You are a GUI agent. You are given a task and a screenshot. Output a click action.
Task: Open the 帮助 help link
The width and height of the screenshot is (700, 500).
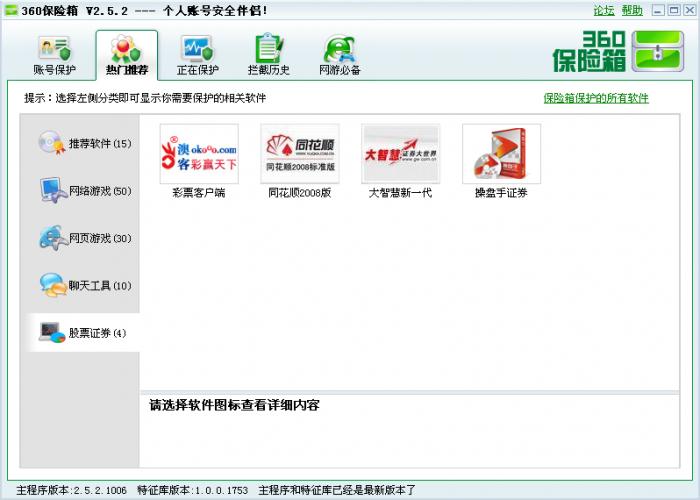632,10
